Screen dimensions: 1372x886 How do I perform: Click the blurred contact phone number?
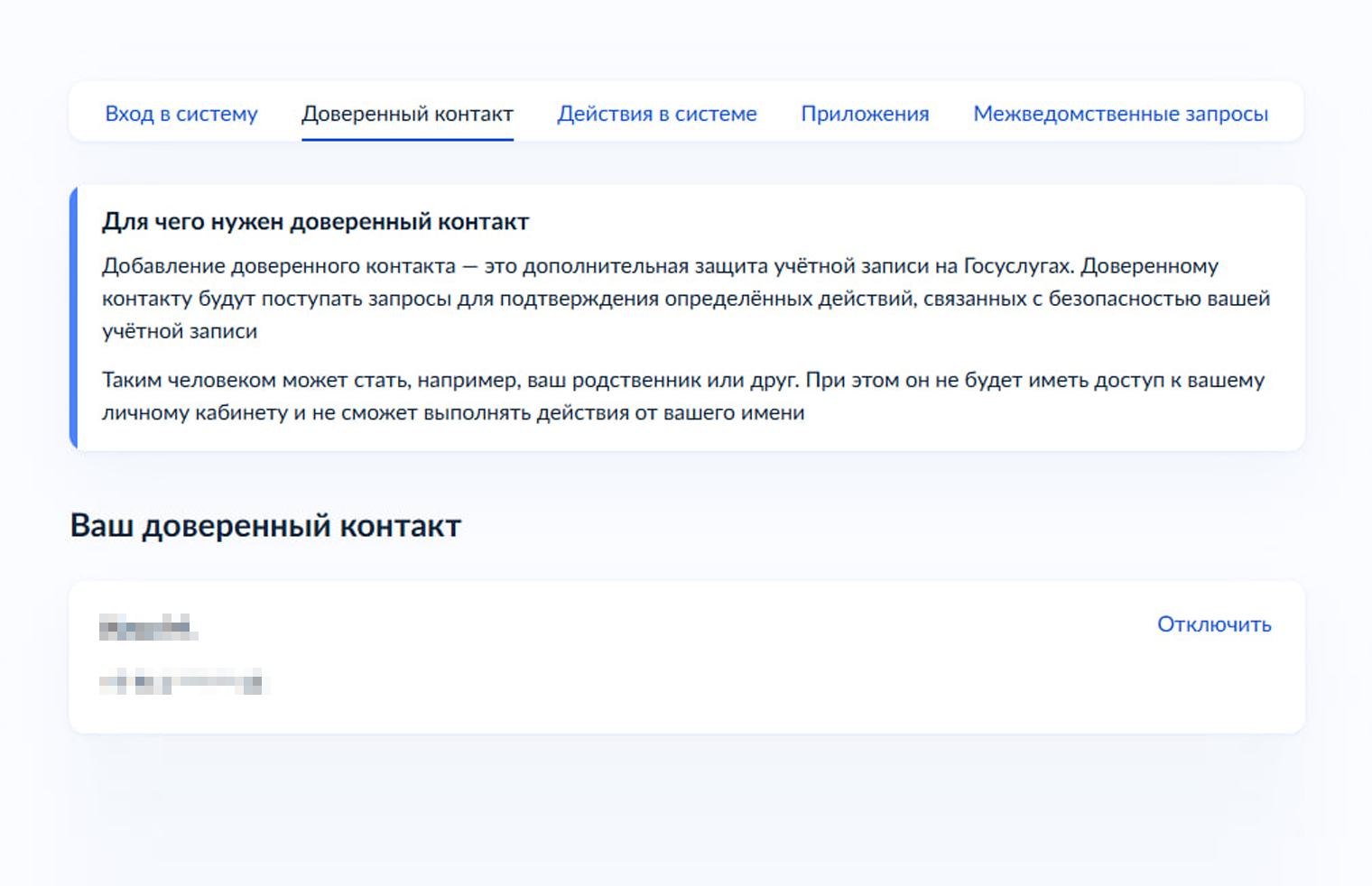182,682
